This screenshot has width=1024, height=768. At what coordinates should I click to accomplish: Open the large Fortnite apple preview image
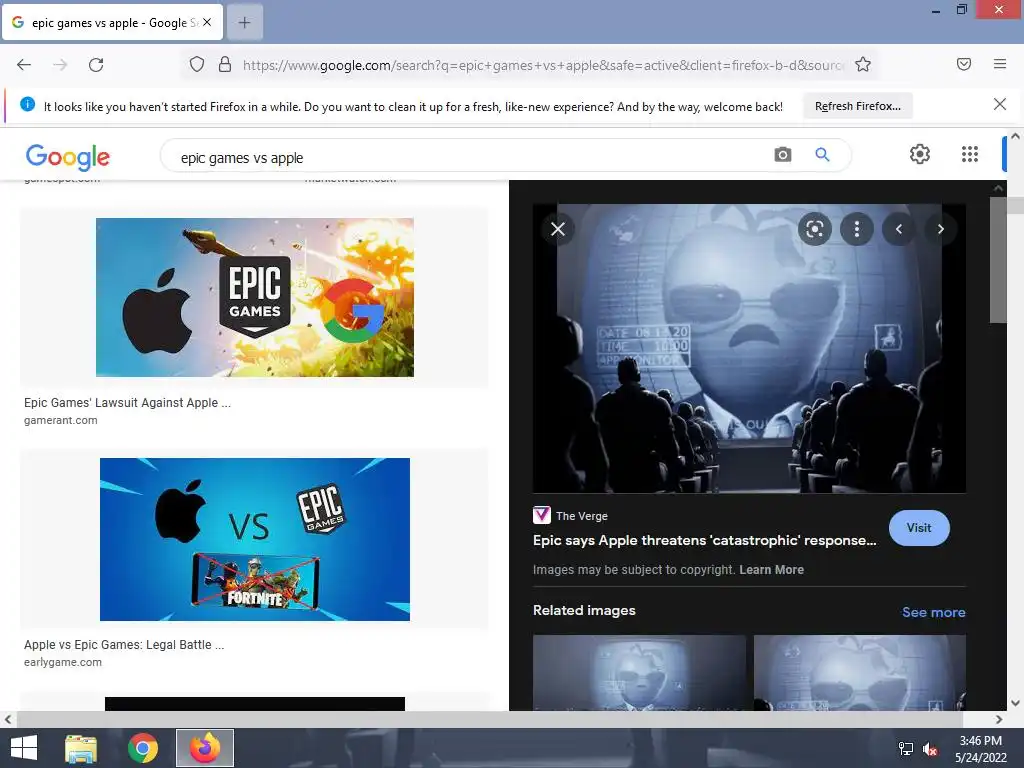point(749,348)
